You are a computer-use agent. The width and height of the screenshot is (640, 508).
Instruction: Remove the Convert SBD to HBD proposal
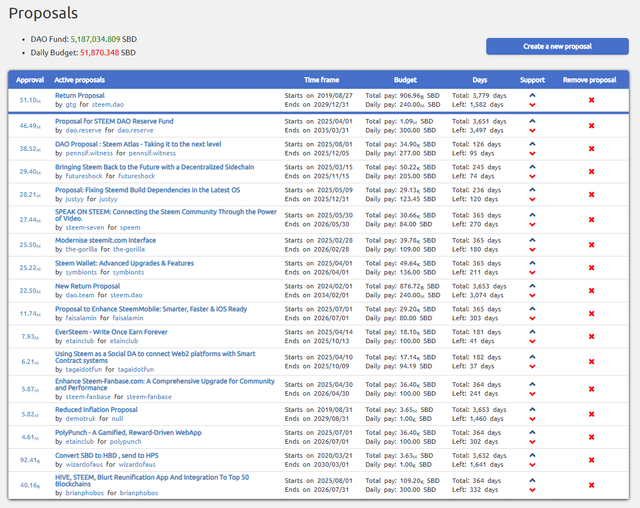click(591, 460)
